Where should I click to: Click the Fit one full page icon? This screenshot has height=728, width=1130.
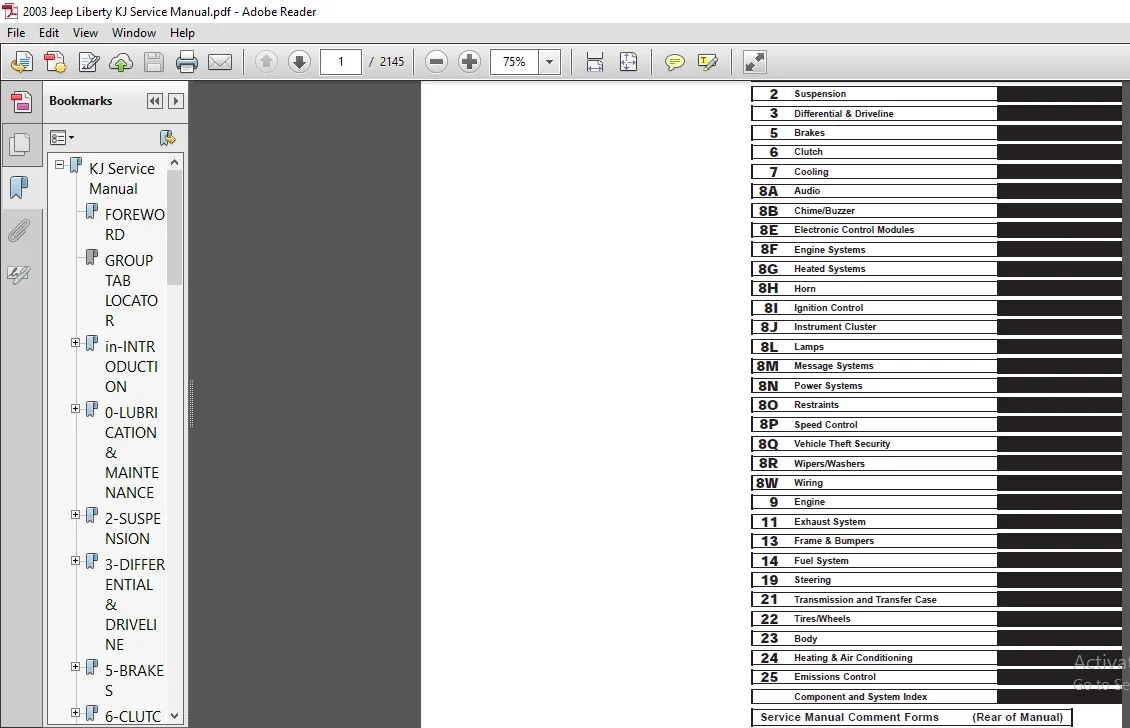(x=628, y=62)
